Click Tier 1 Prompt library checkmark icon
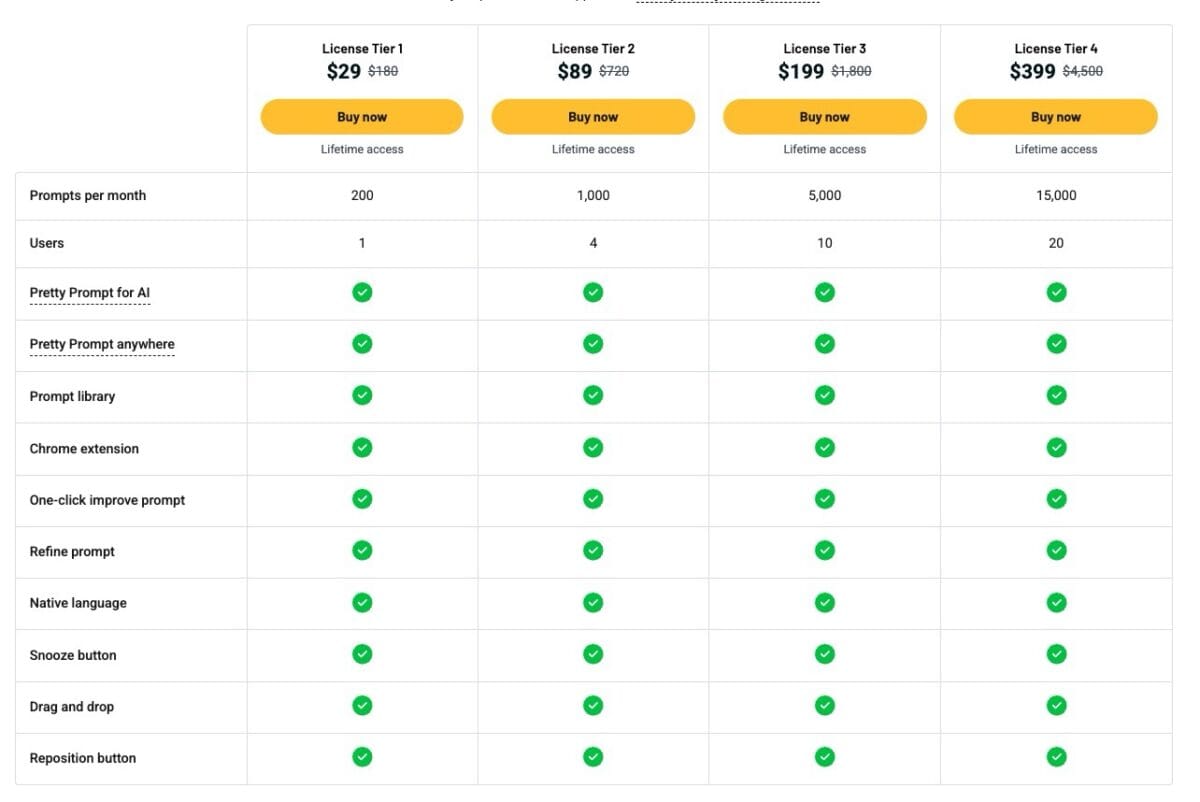This screenshot has height=802, width=1200. tap(362, 395)
